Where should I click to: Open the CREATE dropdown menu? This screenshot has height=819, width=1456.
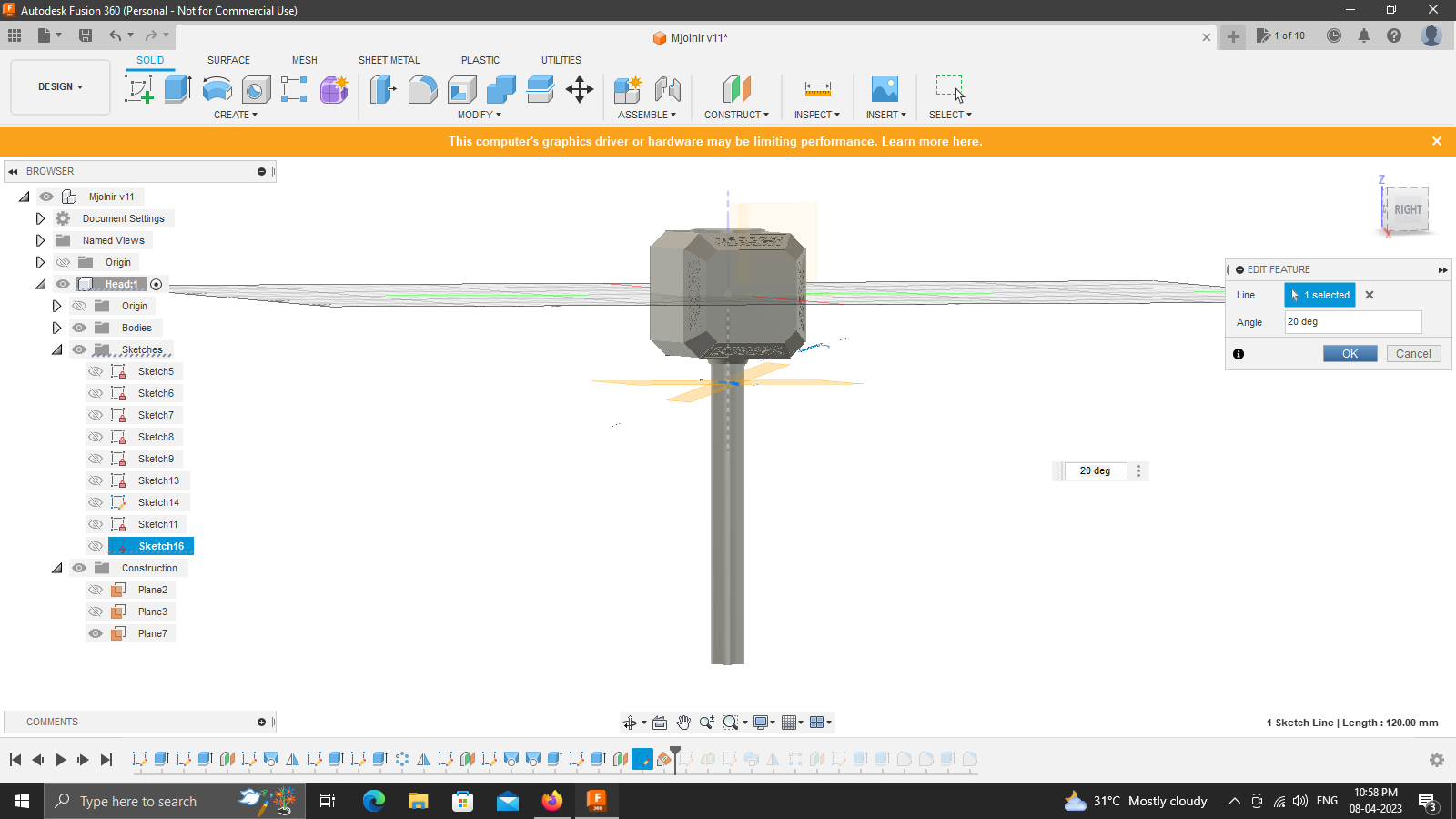[x=236, y=115]
